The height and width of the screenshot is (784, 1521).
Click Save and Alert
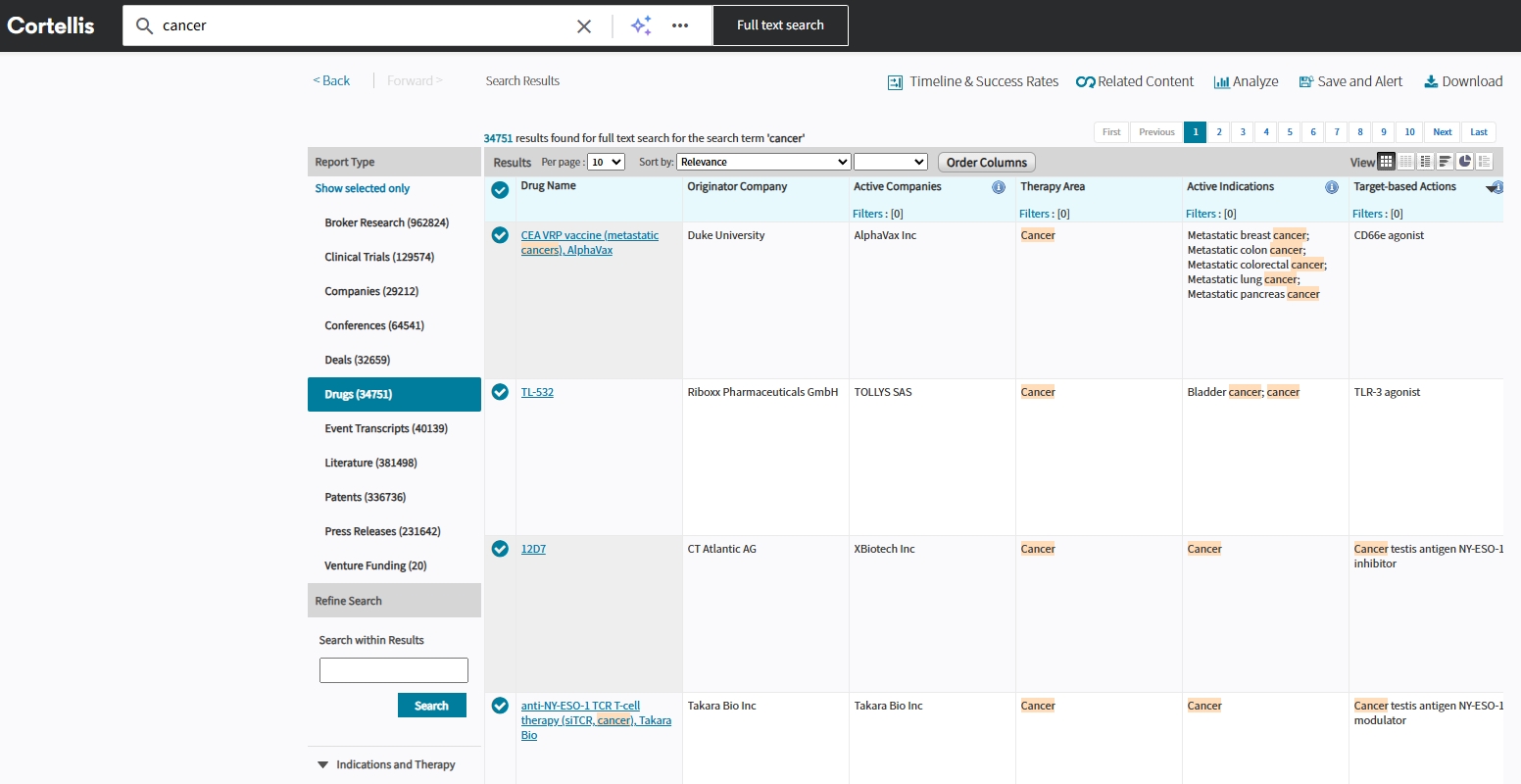tap(1350, 81)
